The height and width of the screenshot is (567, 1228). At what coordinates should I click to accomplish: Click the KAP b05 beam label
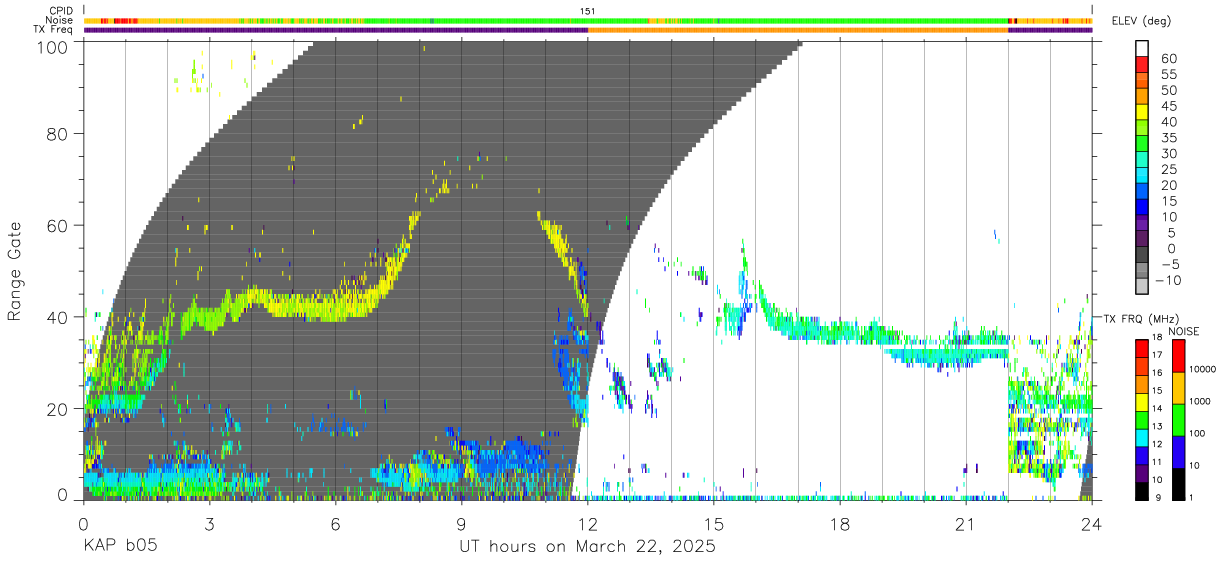click(x=119, y=548)
